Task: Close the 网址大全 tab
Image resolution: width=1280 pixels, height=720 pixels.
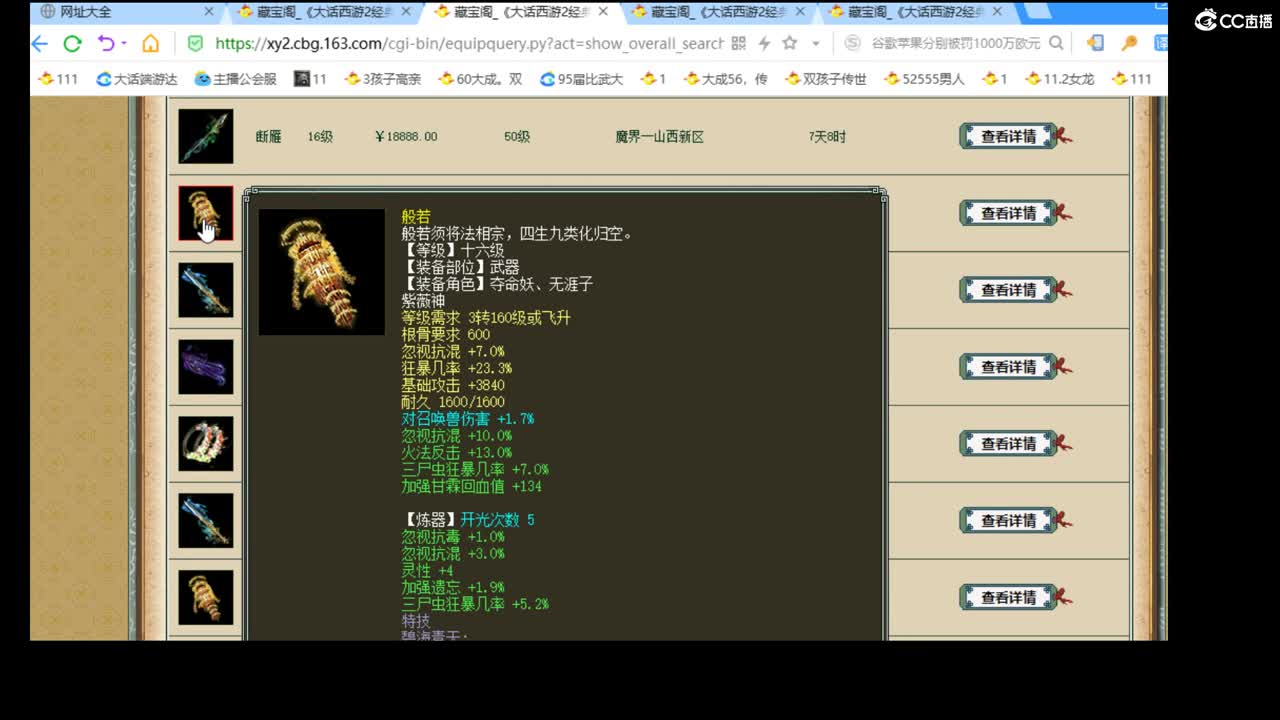Action: pyautogui.click(x=209, y=12)
